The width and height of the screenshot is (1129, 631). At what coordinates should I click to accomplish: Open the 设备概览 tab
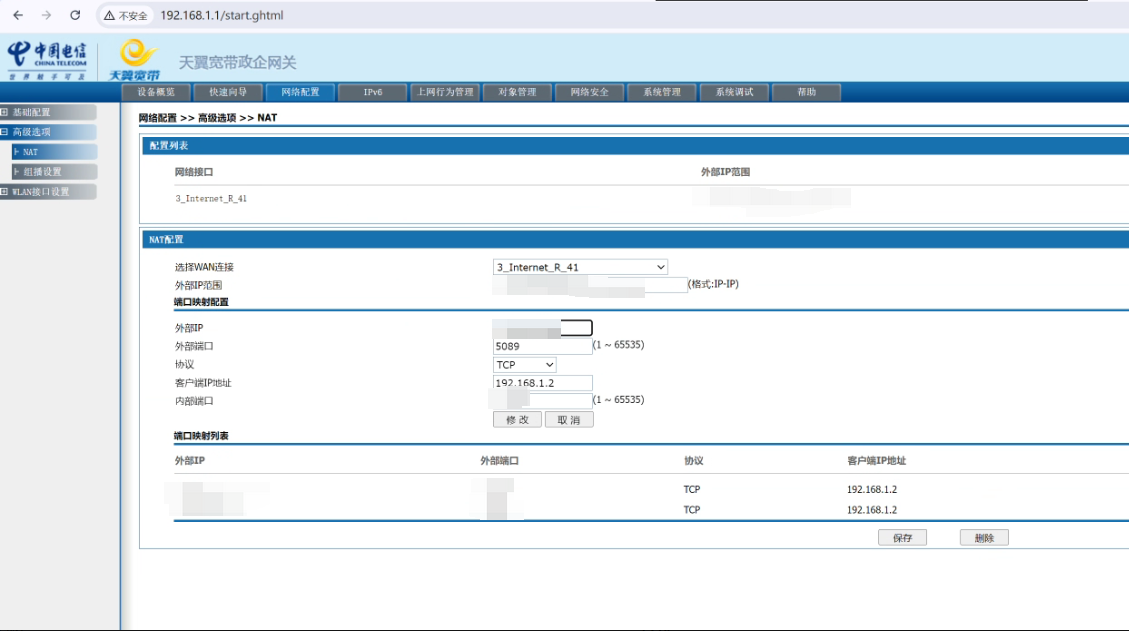156,92
